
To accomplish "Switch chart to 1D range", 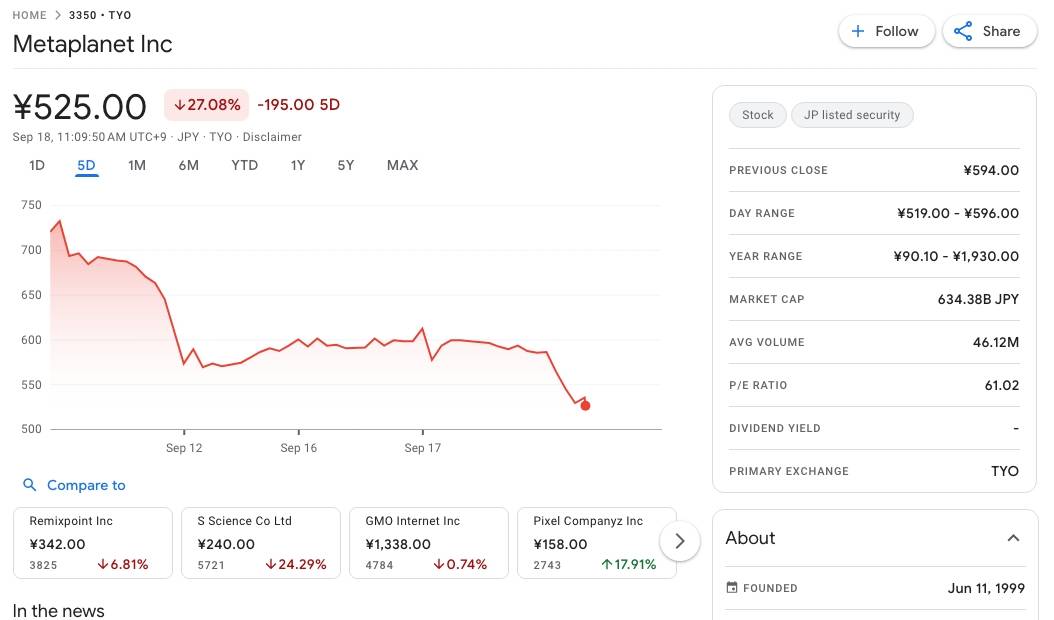I will [x=37, y=165].
